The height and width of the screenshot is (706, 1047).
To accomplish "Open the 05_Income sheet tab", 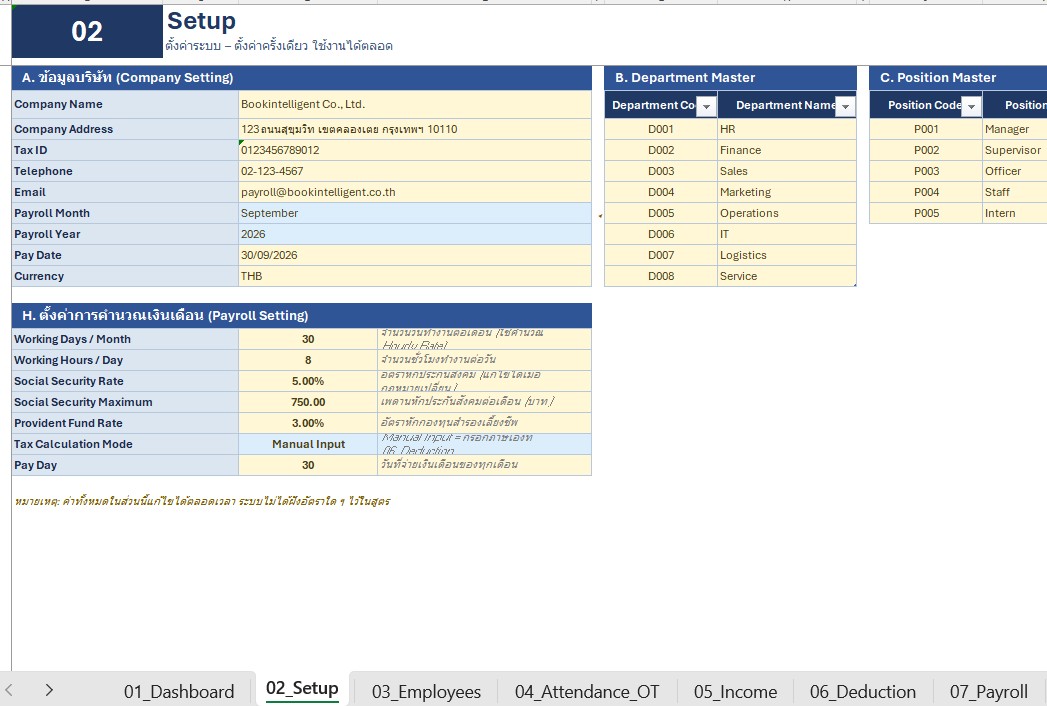I will (x=735, y=691).
